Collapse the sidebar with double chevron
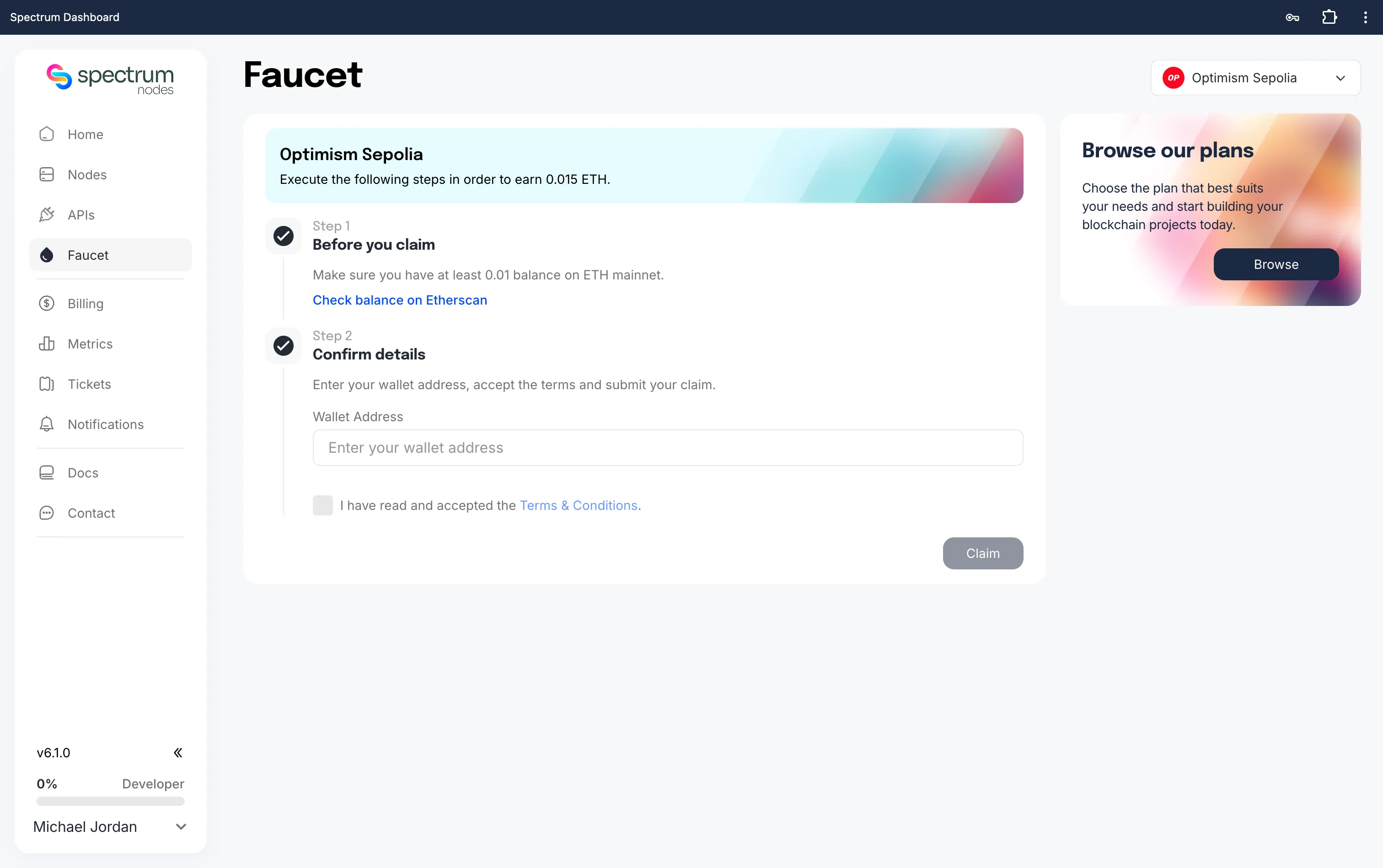1383x868 pixels. [178, 753]
